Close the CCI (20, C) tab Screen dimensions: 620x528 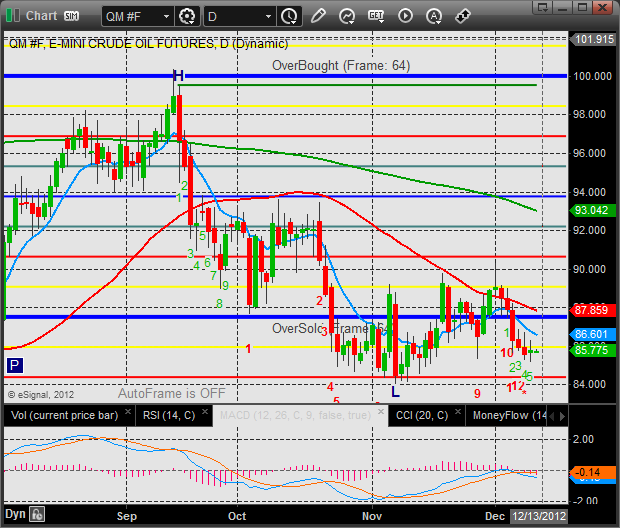458,411
